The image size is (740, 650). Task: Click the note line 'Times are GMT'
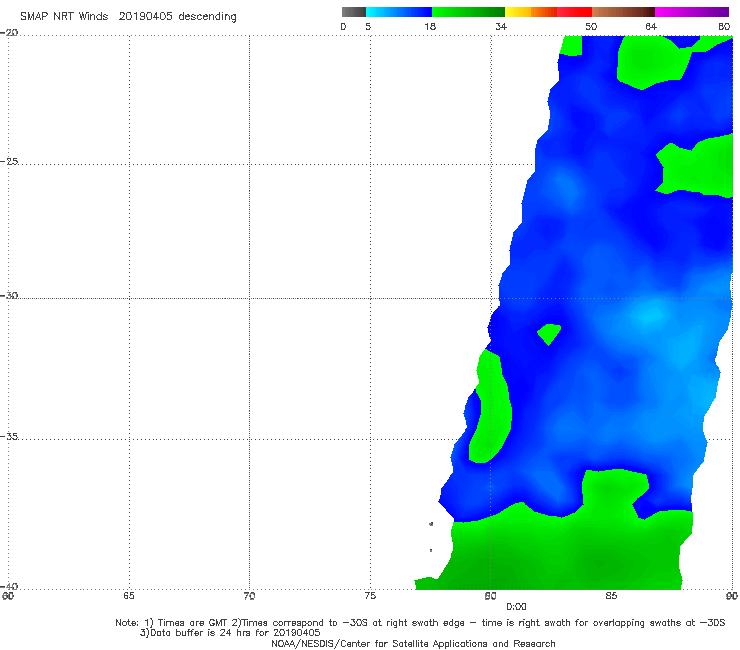pyautogui.click(x=193, y=623)
